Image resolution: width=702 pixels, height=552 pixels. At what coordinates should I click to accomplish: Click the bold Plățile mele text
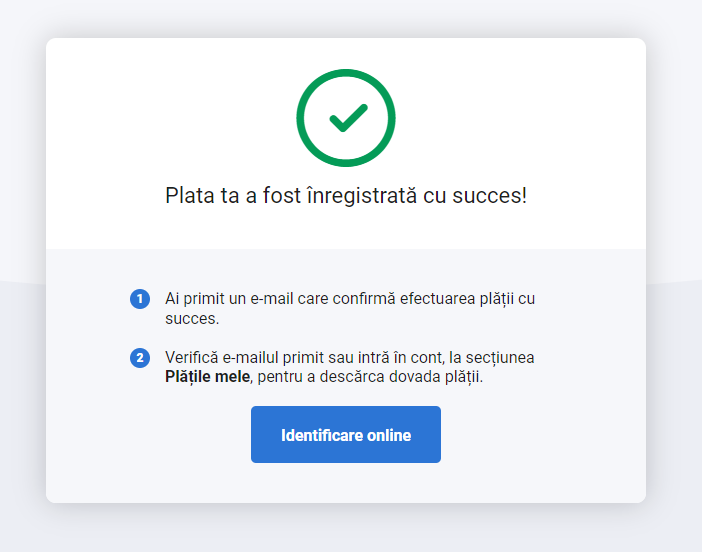coord(207,377)
